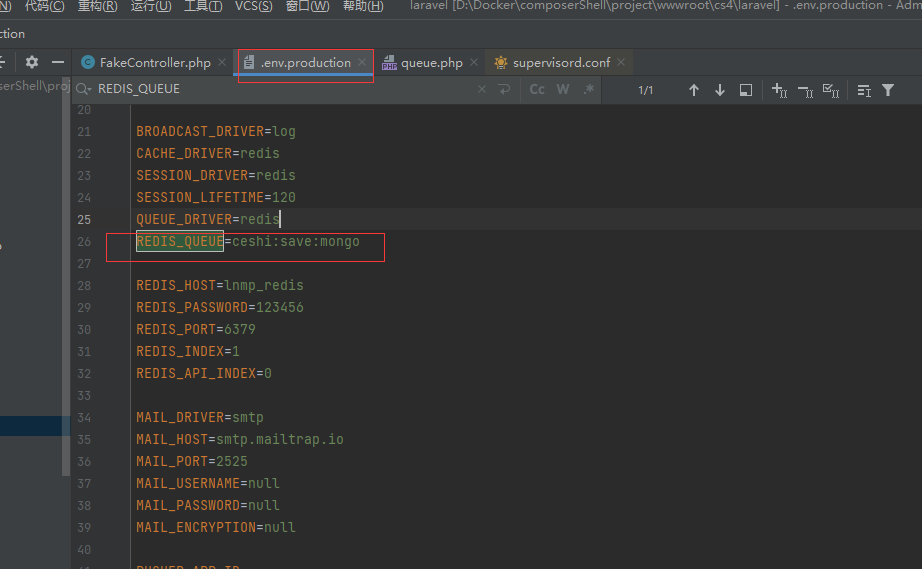Toggle Regex search option
This screenshot has width=922, height=569.
(589, 89)
